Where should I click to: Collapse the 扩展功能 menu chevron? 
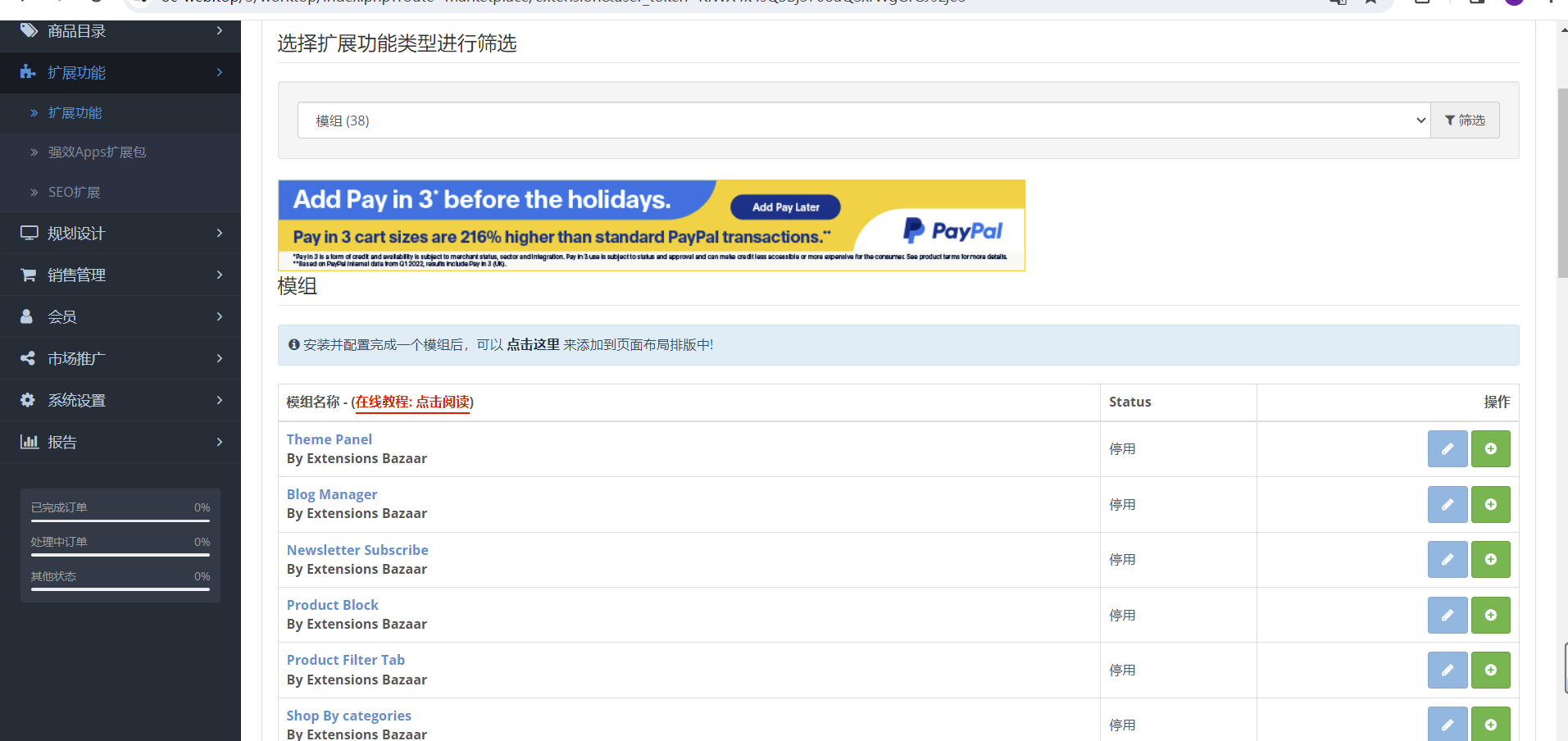[x=220, y=72]
